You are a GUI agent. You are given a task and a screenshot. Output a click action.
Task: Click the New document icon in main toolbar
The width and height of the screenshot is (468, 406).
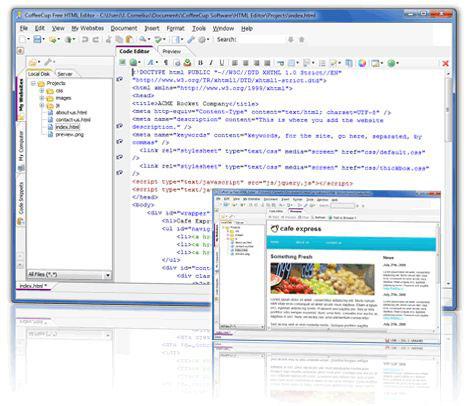point(22,39)
